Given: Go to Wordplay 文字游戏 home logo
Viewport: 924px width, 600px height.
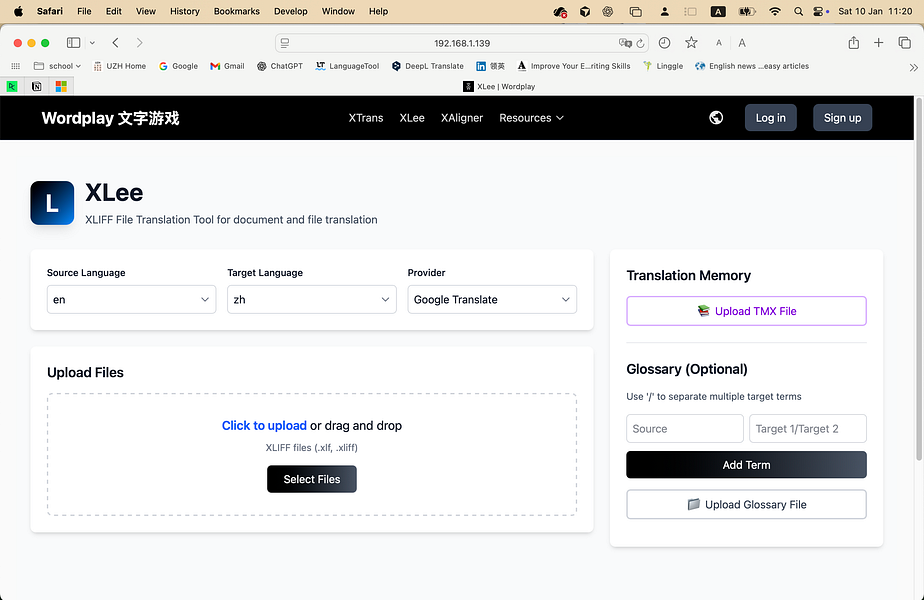Looking at the screenshot, I should coord(110,118).
